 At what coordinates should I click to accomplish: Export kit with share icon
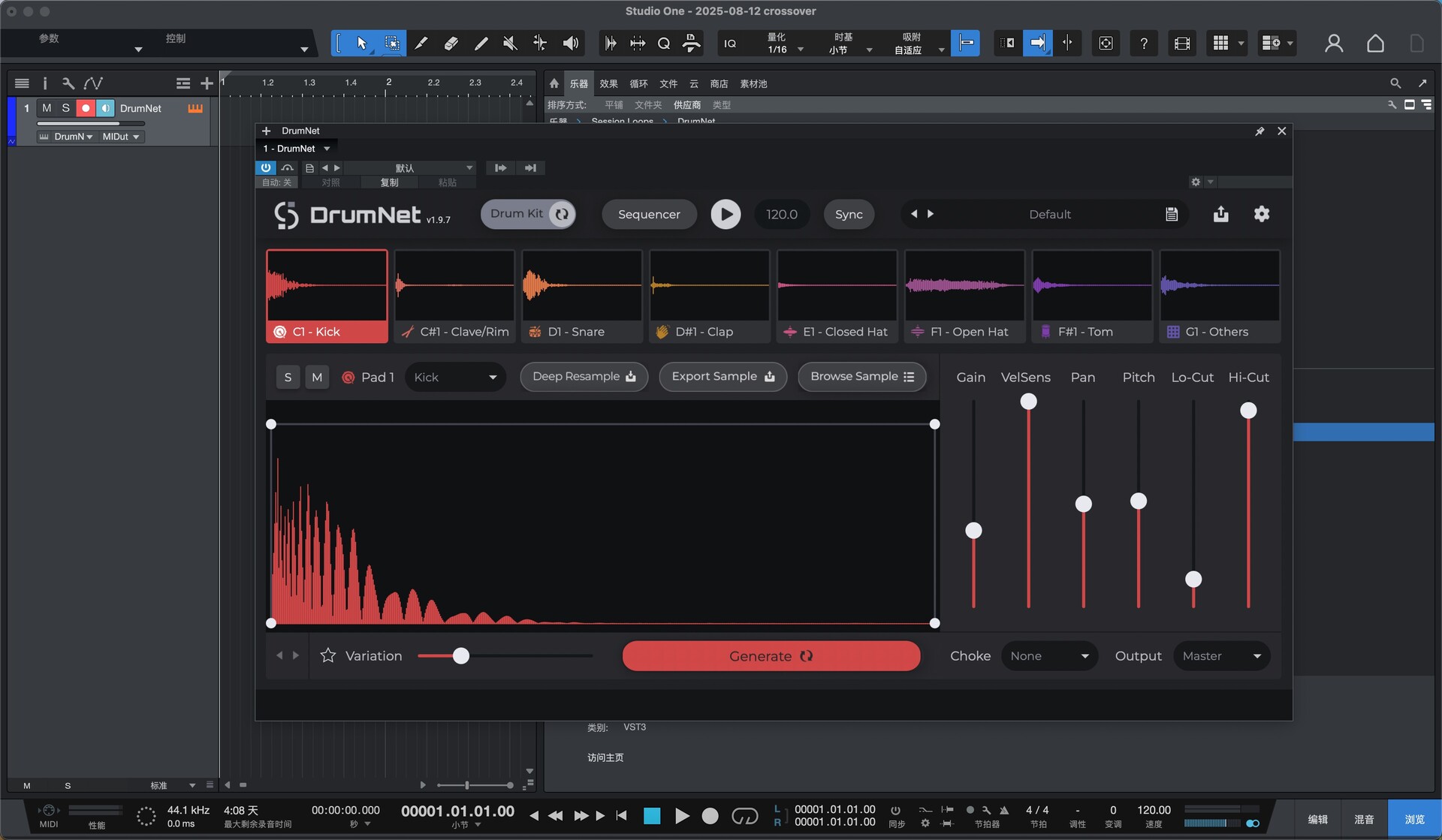[1221, 214]
